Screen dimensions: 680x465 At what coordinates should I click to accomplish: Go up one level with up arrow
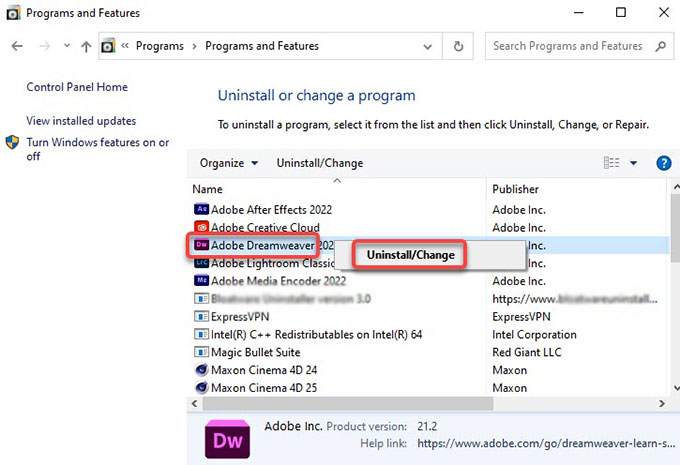tap(86, 46)
